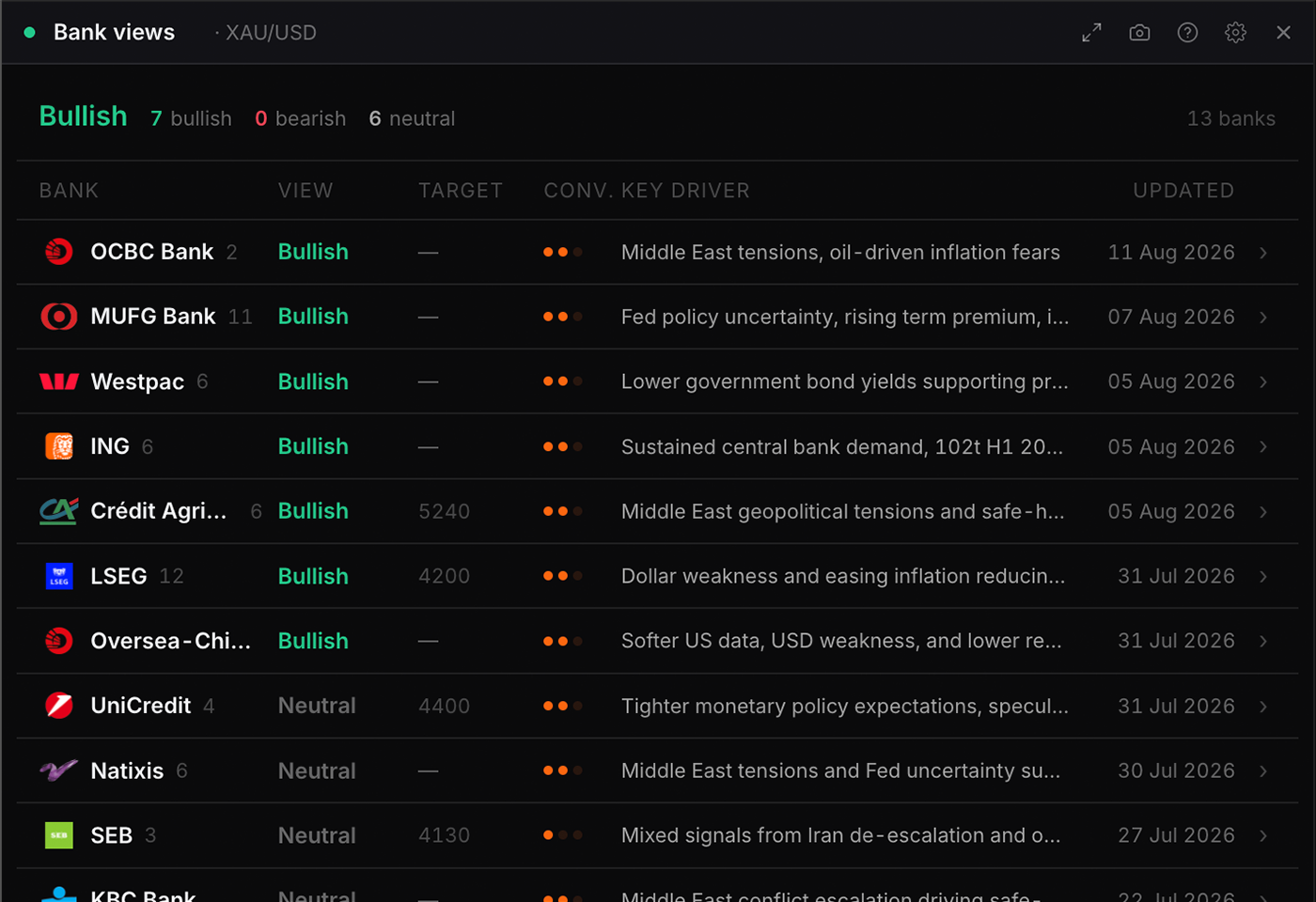Click SEB conviction dots indicator
The width and height of the screenshot is (1316, 902).
tap(563, 835)
